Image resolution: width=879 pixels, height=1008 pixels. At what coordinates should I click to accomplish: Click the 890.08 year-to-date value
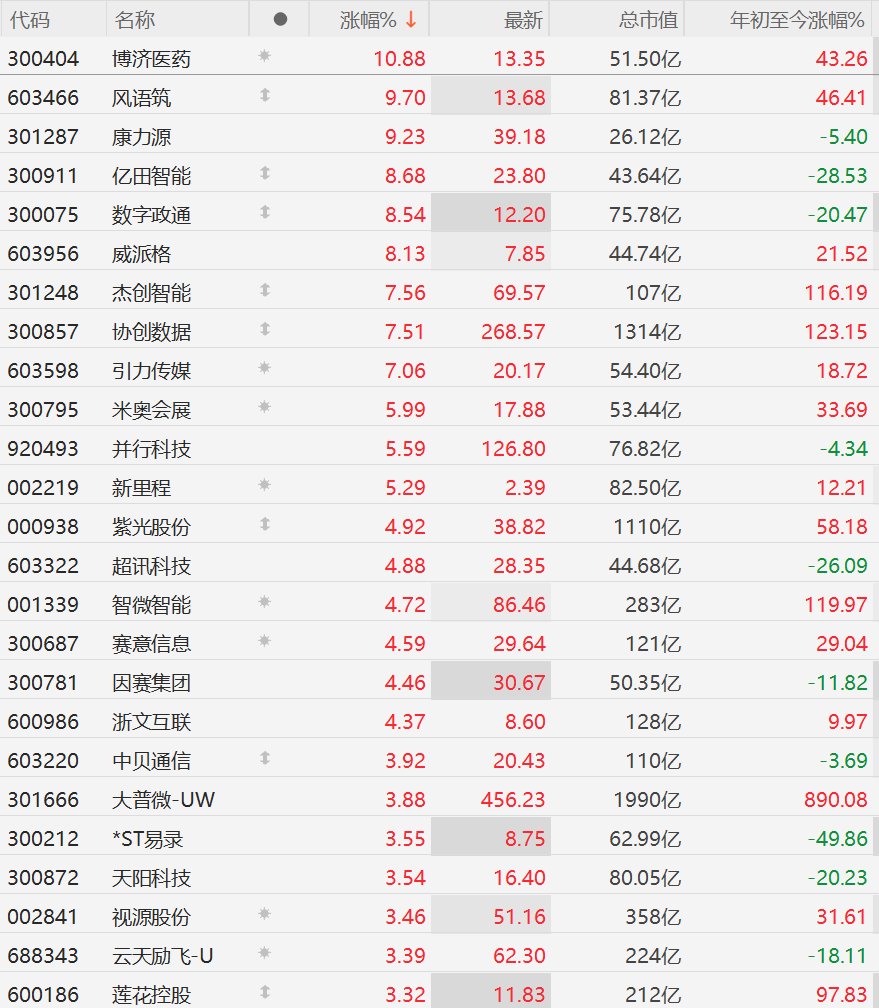[x=836, y=800]
